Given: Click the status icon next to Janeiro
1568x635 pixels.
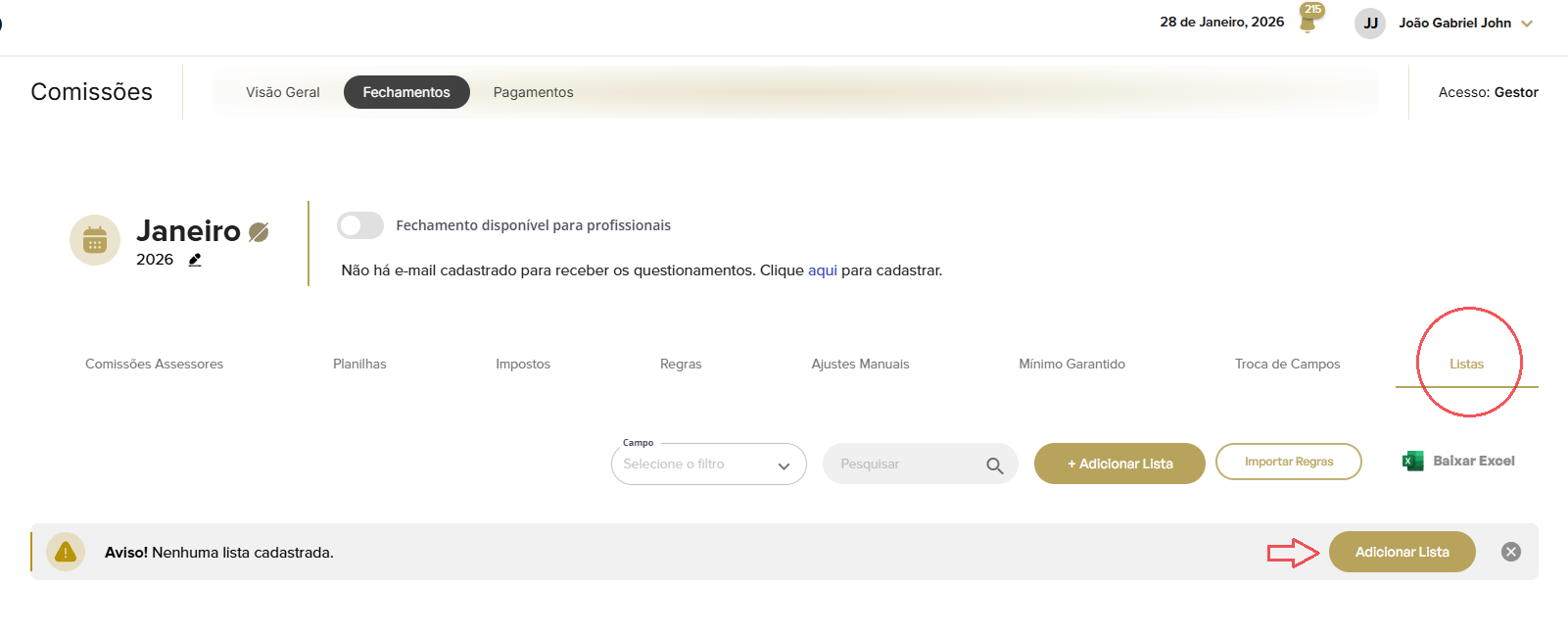Looking at the screenshot, I should tap(259, 232).
